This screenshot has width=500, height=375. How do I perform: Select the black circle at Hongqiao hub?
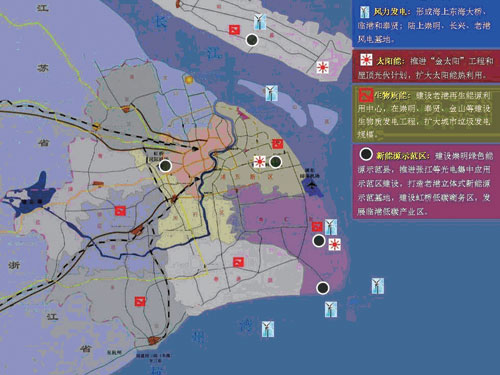165,165
